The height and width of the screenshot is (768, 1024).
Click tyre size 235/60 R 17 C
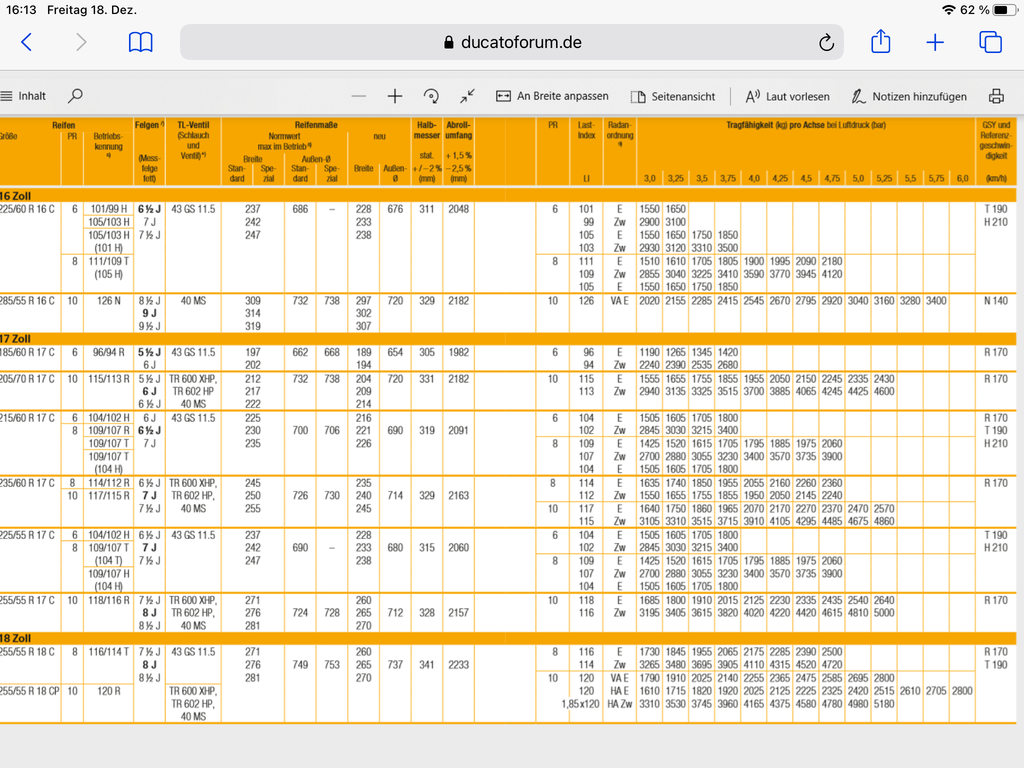tap(27, 483)
